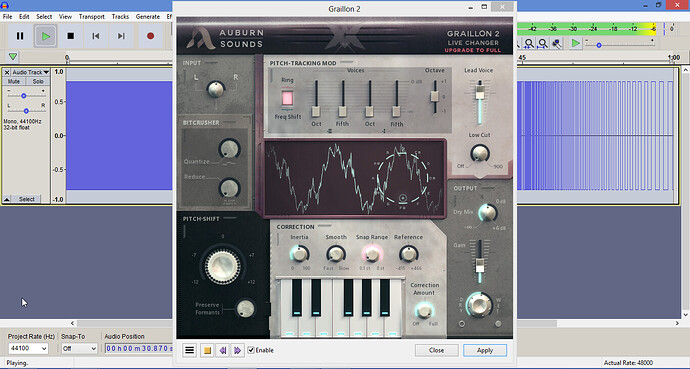
Task: Toggle the first white key on the correction keyboard
Action: coord(288,326)
